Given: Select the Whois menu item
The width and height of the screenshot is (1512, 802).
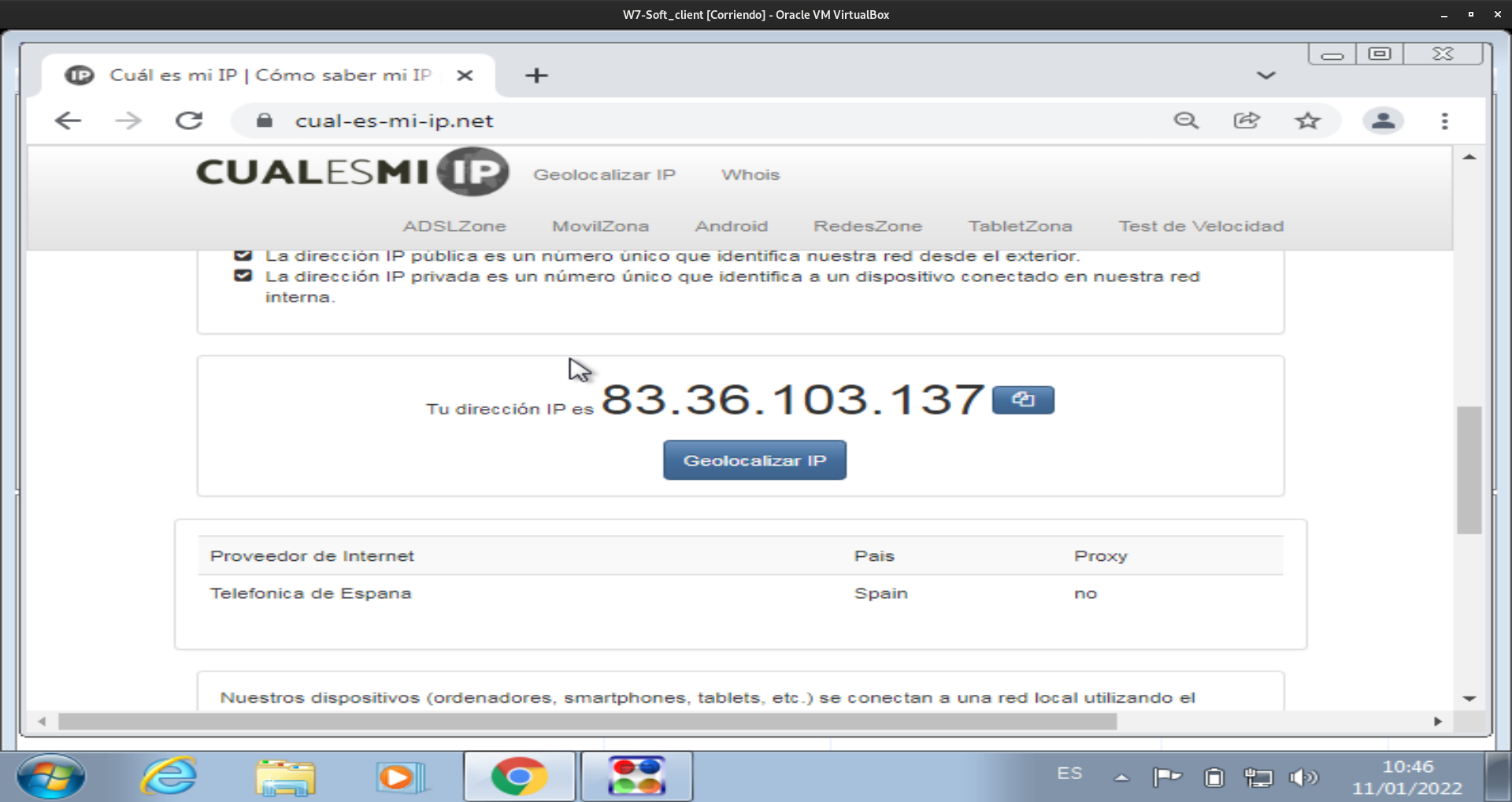Looking at the screenshot, I should pos(750,174).
